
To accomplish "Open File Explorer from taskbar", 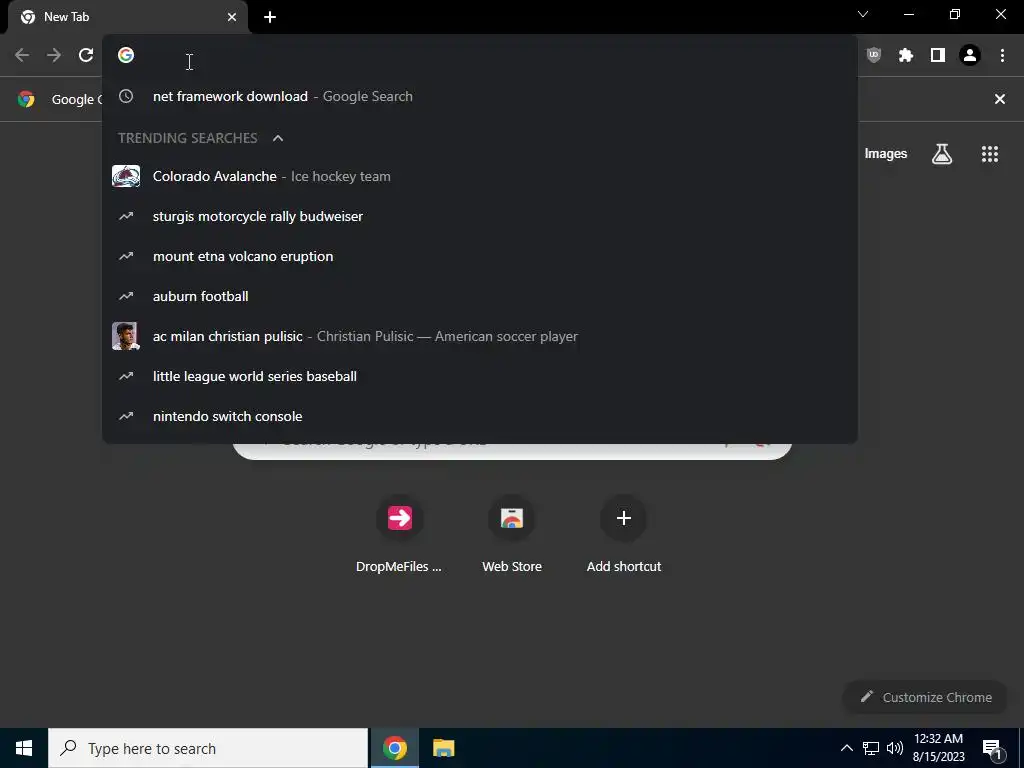I will click(443, 748).
